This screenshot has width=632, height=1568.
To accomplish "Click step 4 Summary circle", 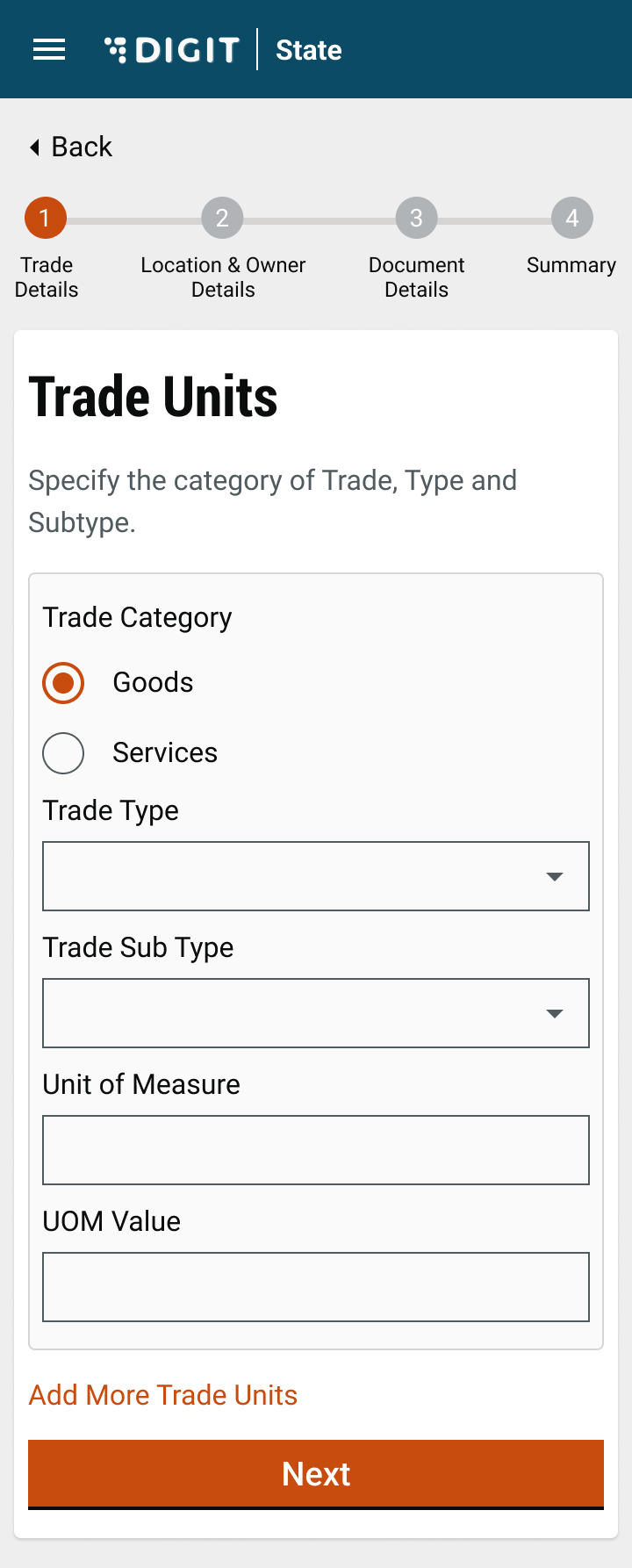I will pyautogui.click(x=571, y=218).
